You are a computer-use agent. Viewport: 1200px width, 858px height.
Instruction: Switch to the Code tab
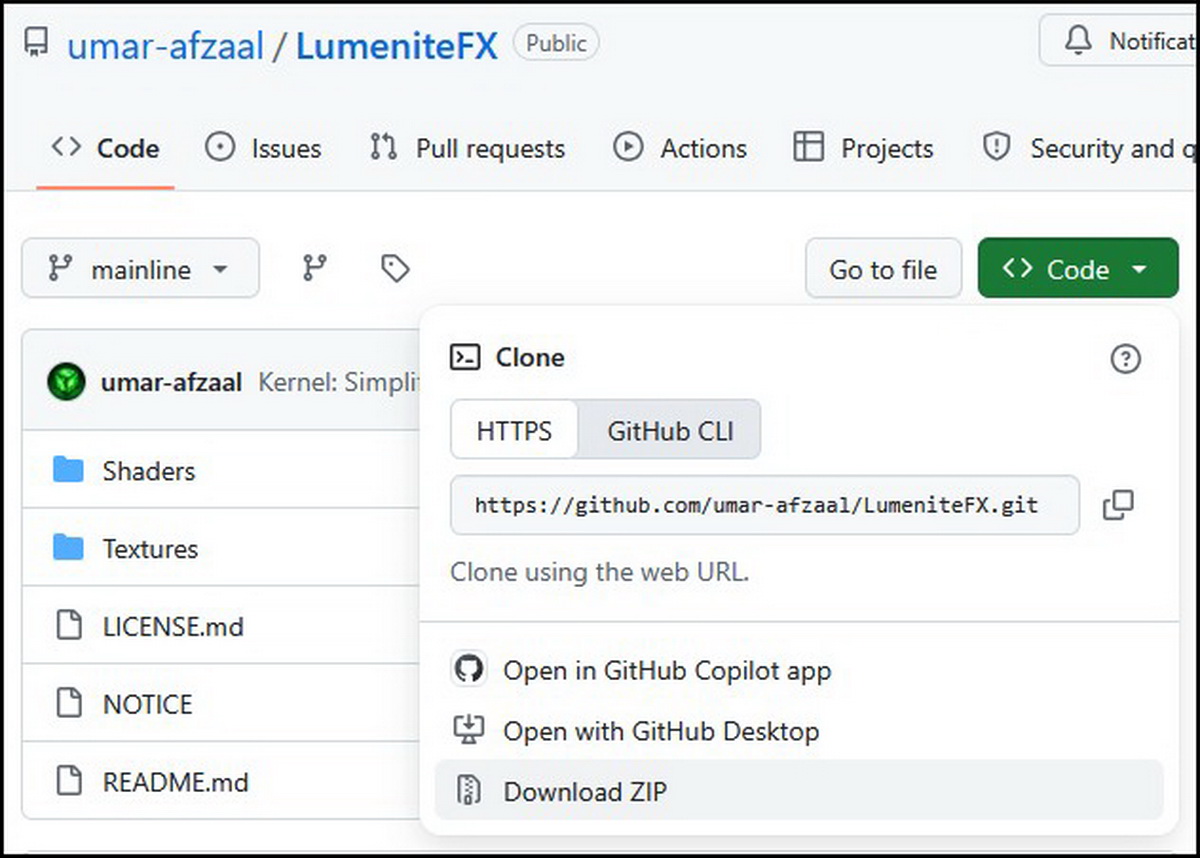105,148
